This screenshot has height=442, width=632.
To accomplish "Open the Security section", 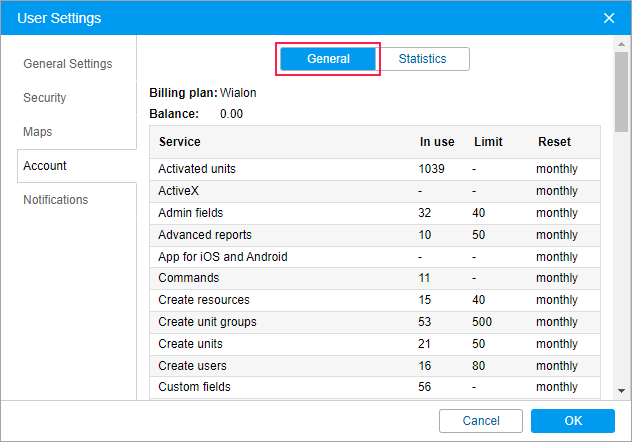I will point(45,98).
